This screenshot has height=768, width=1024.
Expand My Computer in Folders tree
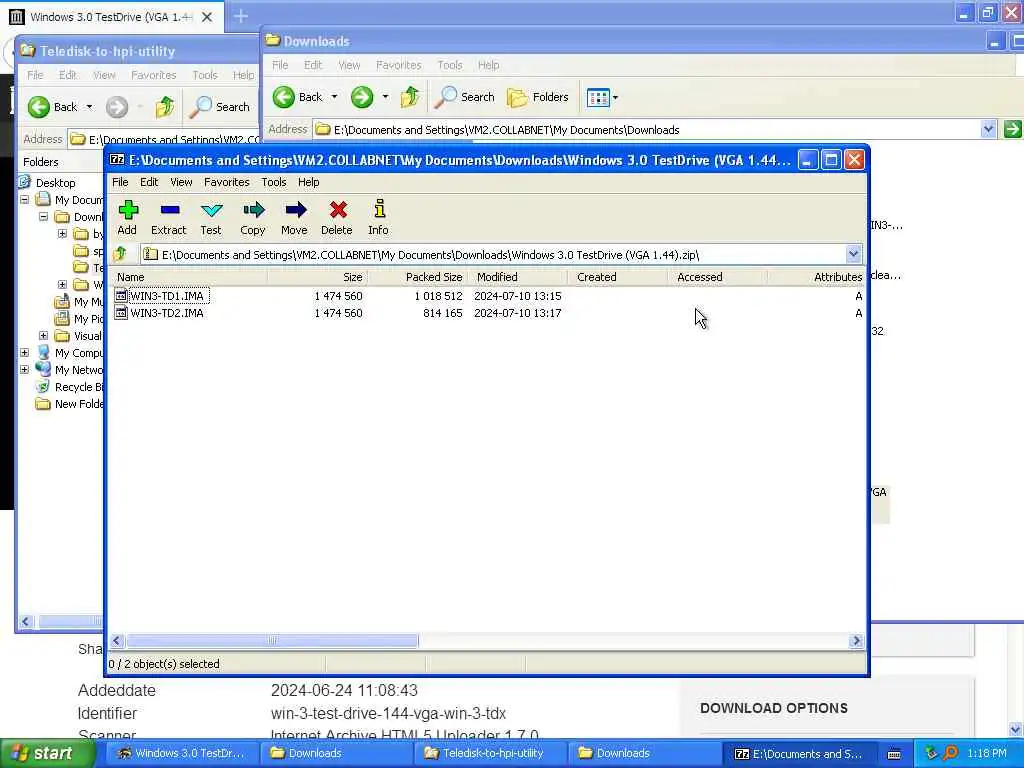click(25, 353)
